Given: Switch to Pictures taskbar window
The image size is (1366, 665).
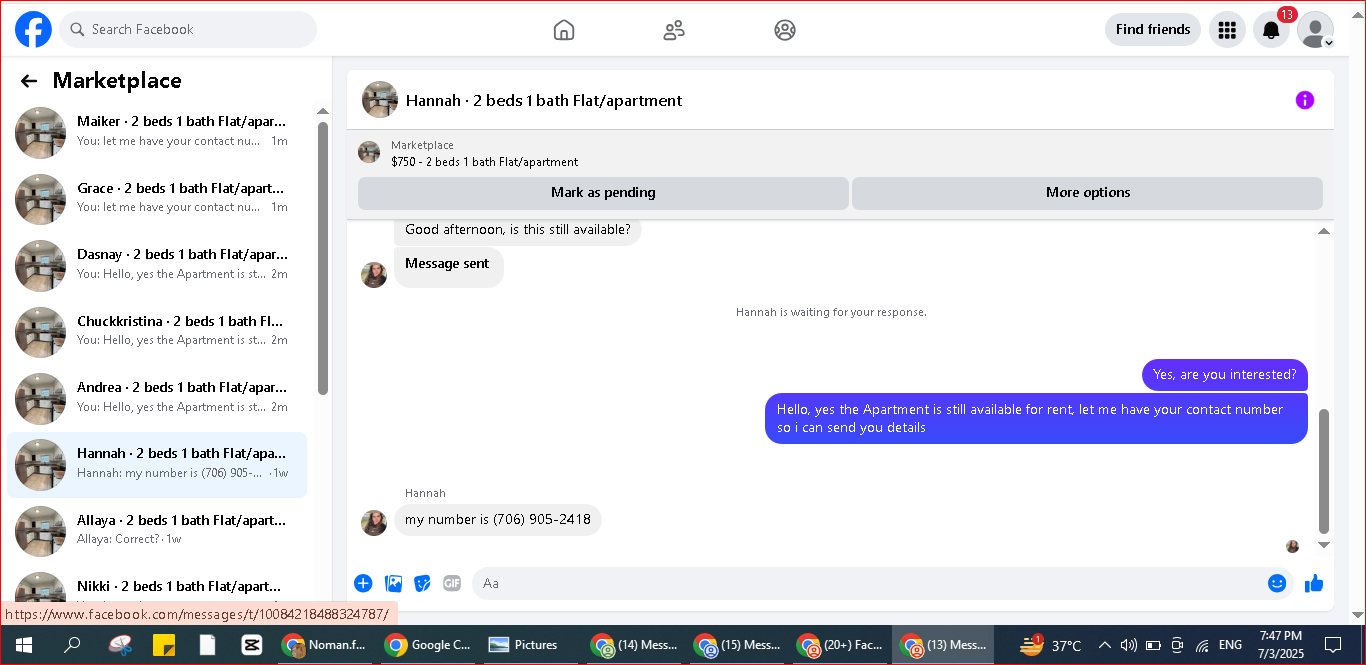Looking at the screenshot, I should 524,645.
